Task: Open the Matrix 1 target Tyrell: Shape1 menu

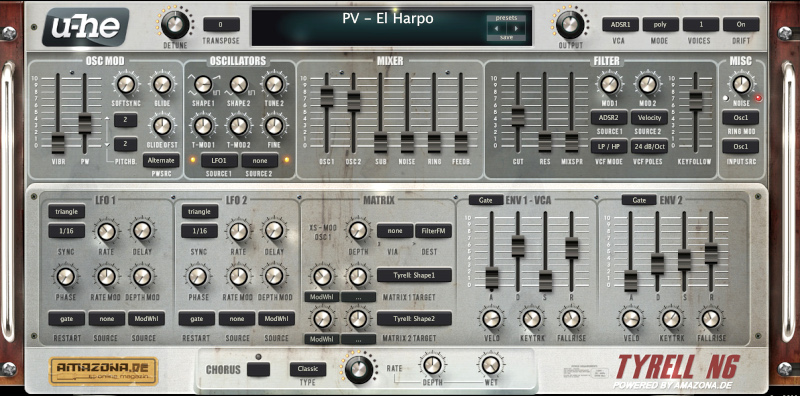Action: [x=414, y=275]
